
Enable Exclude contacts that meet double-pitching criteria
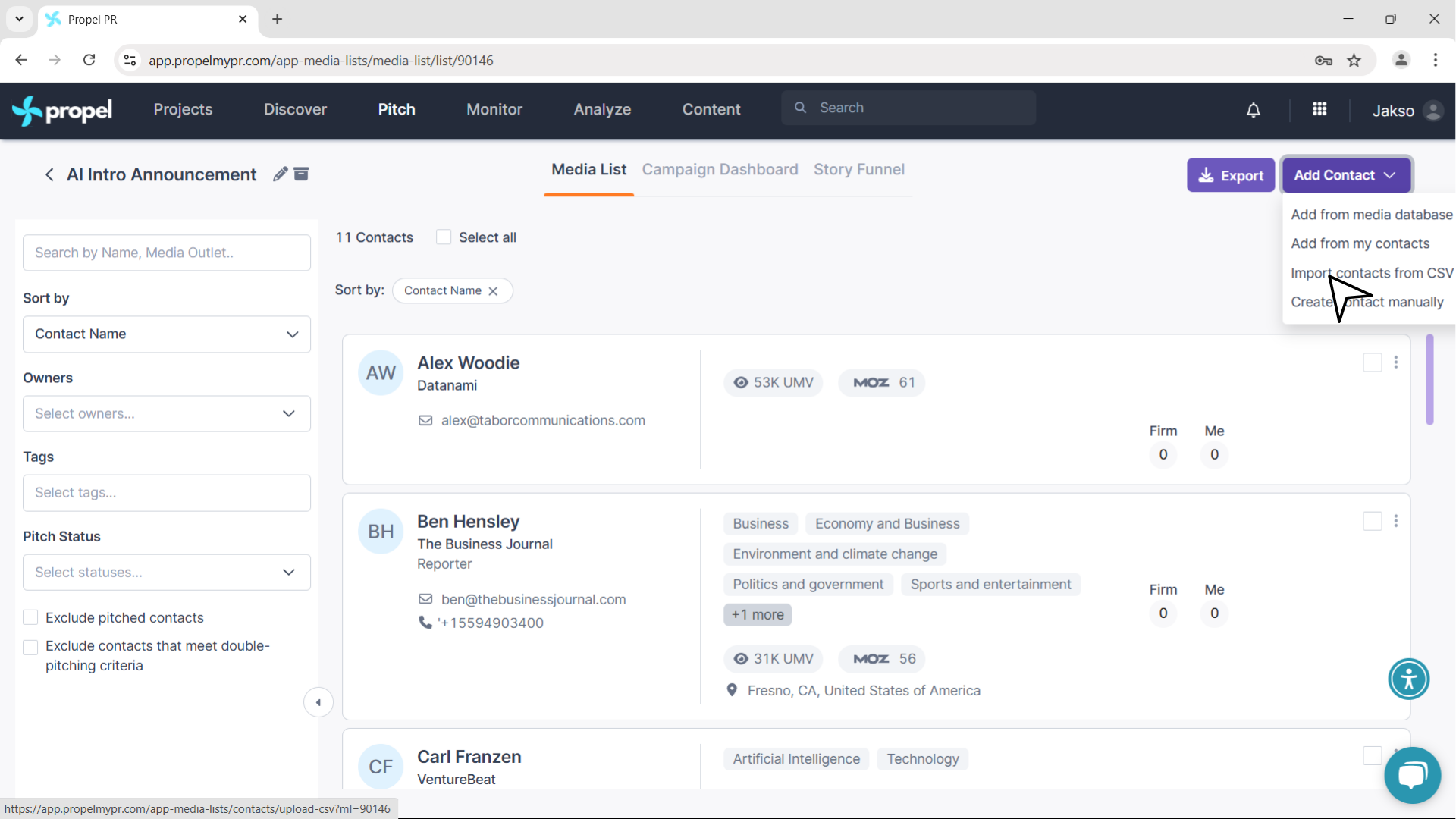click(30, 647)
